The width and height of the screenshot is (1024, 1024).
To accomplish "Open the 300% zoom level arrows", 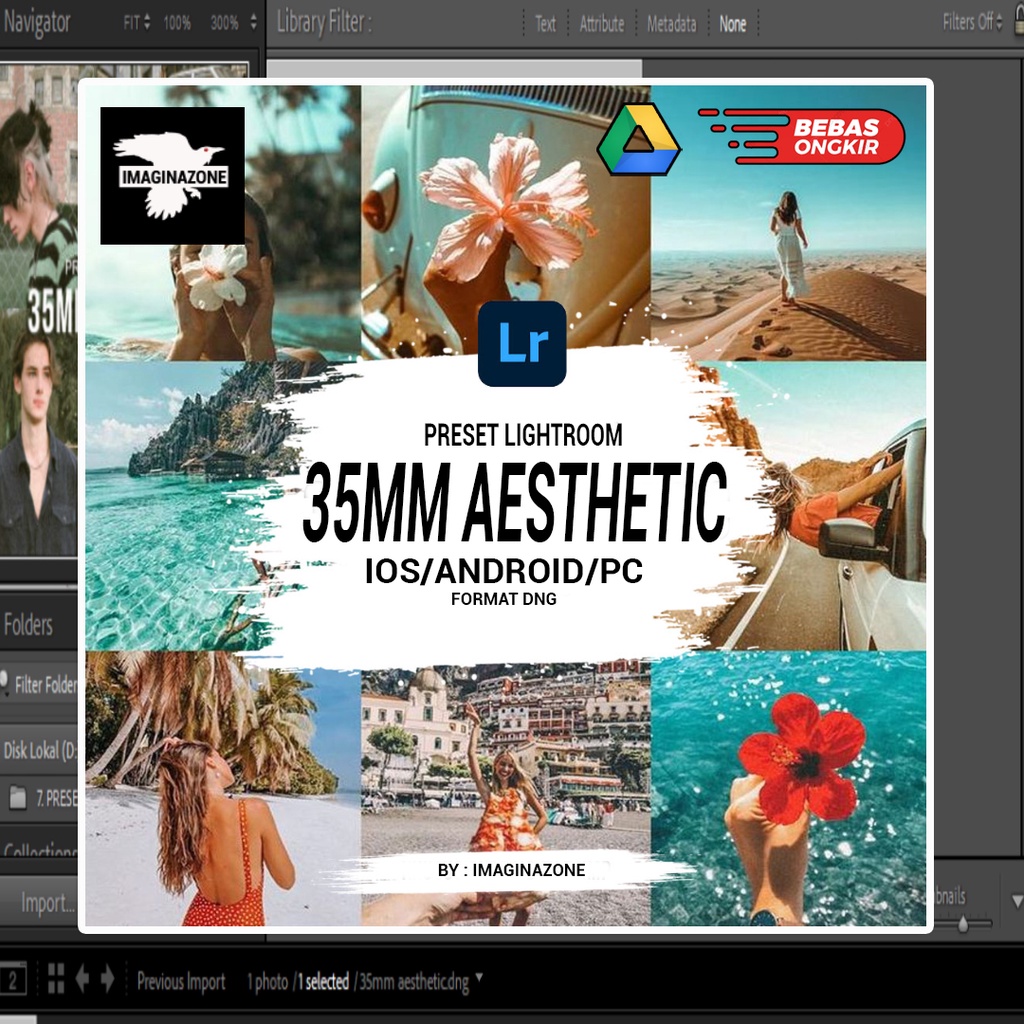I will pos(253,24).
